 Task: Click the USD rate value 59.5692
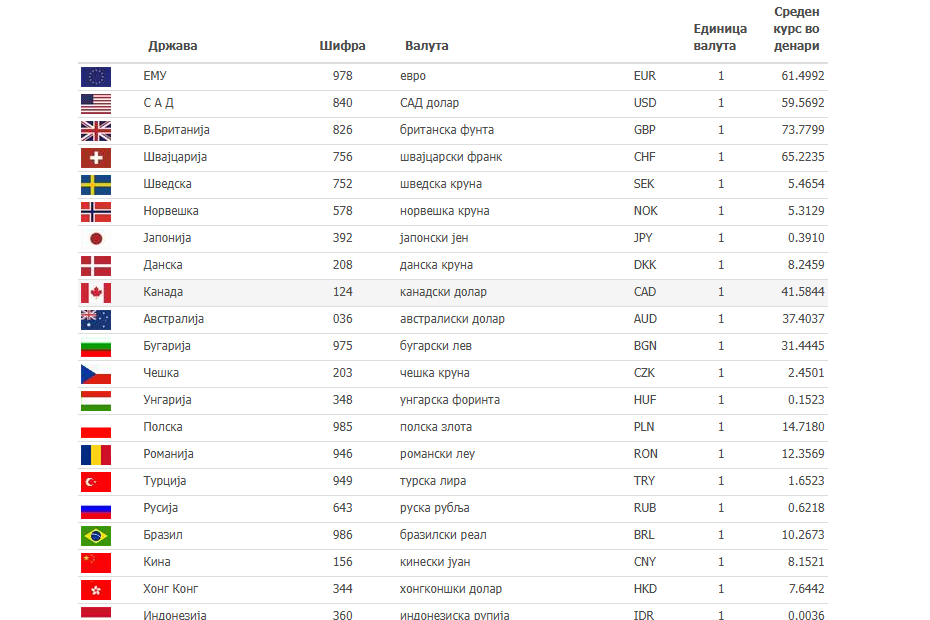803,103
